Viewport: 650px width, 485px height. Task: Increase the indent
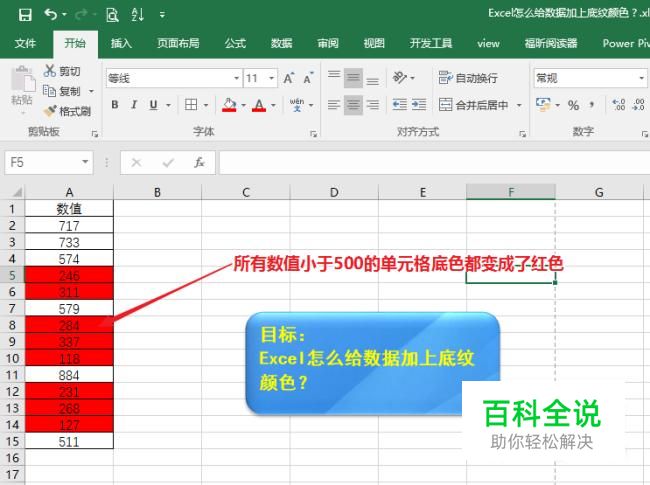coord(419,105)
